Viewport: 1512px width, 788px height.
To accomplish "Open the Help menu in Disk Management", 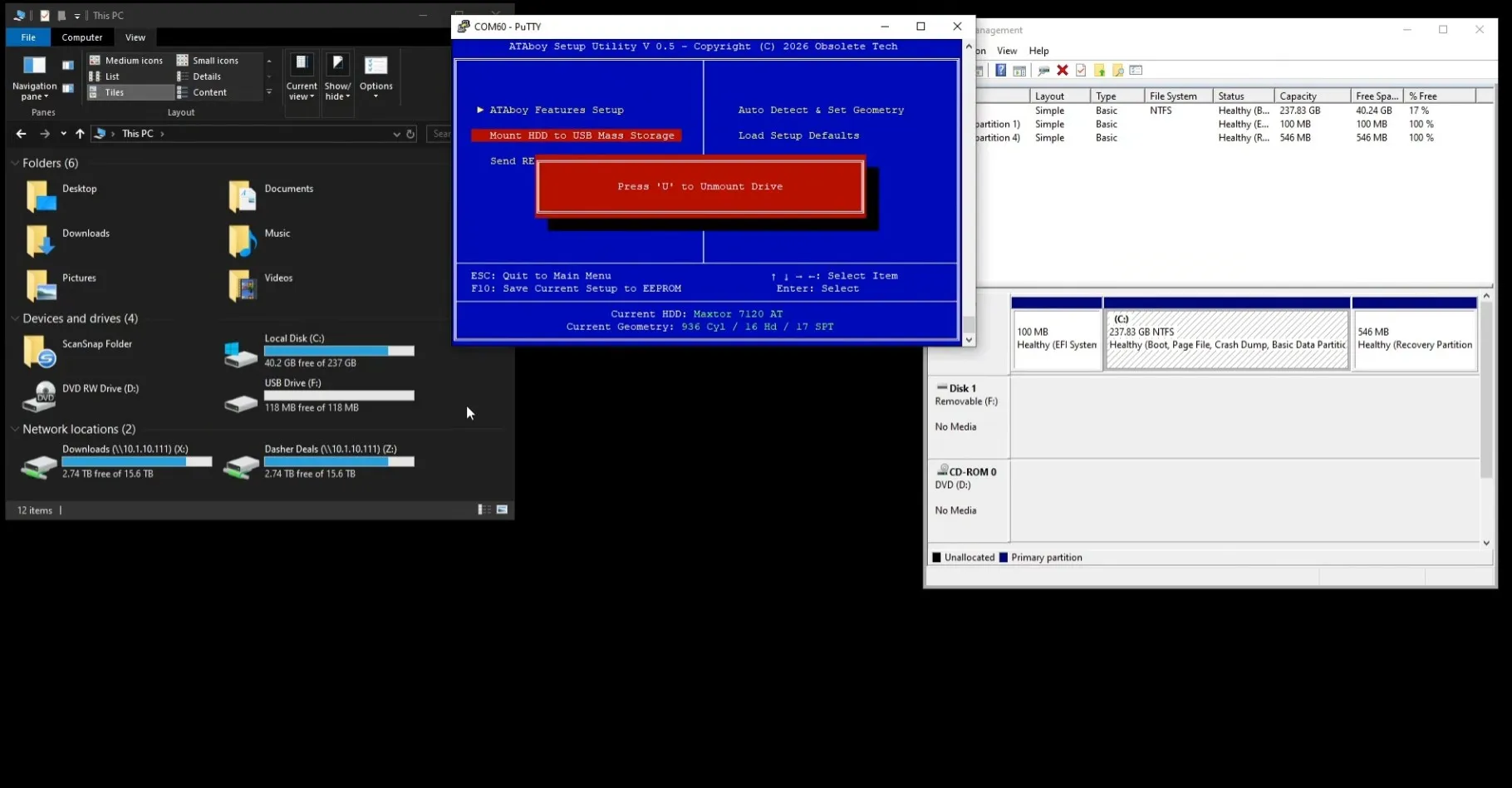I will [1038, 51].
